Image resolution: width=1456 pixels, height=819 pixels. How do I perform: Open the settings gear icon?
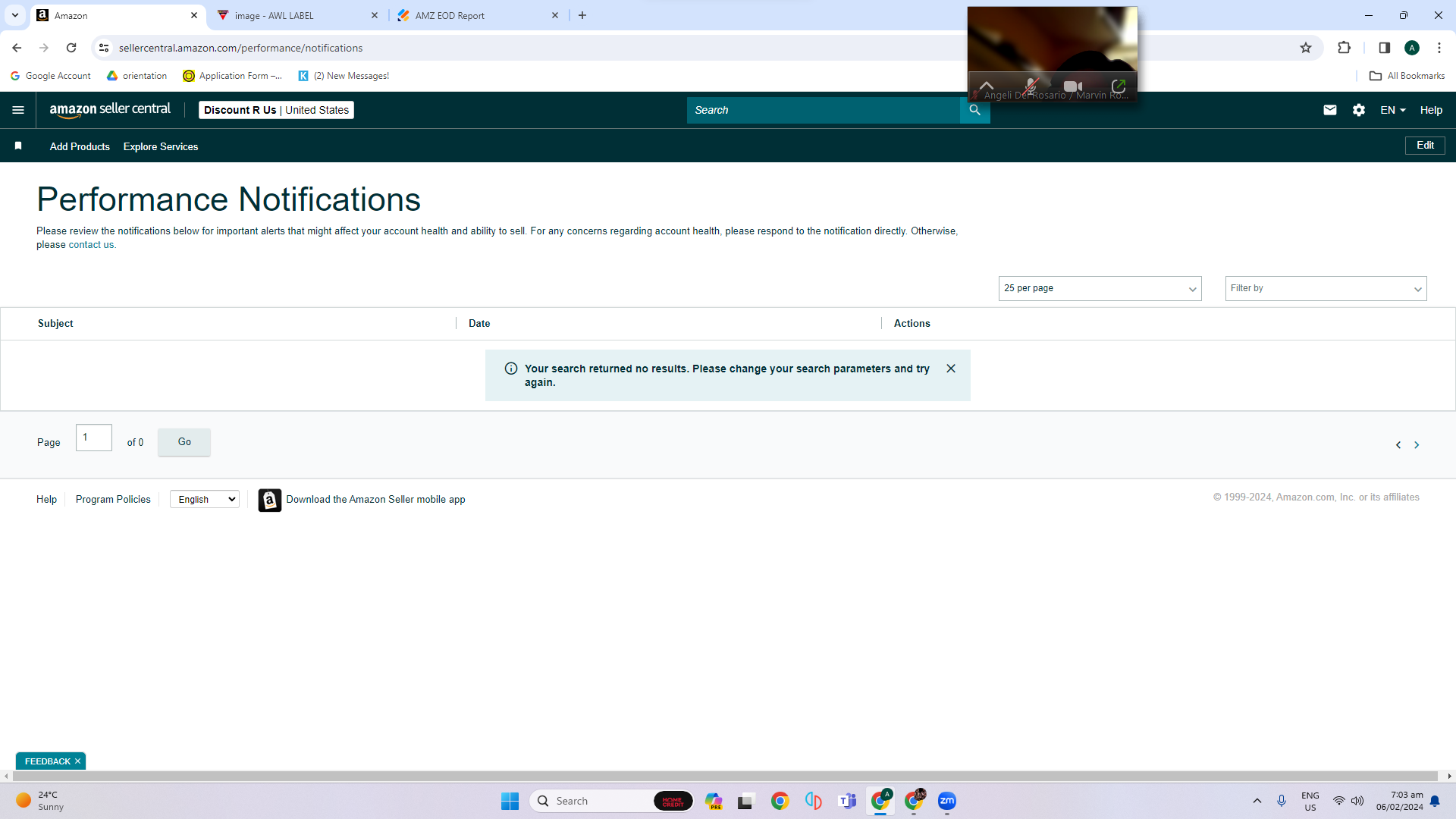(1359, 110)
